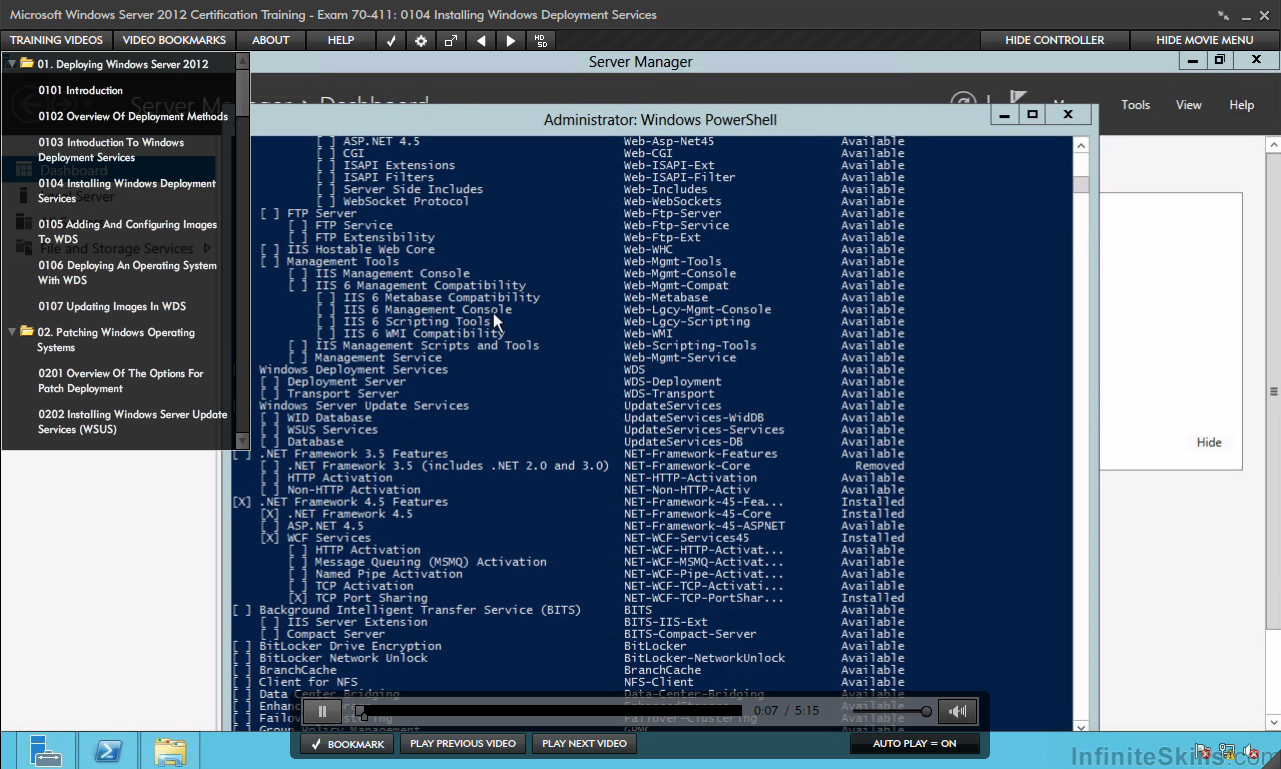Click 'Removed' status for NET-Framework-Core

point(880,465)
